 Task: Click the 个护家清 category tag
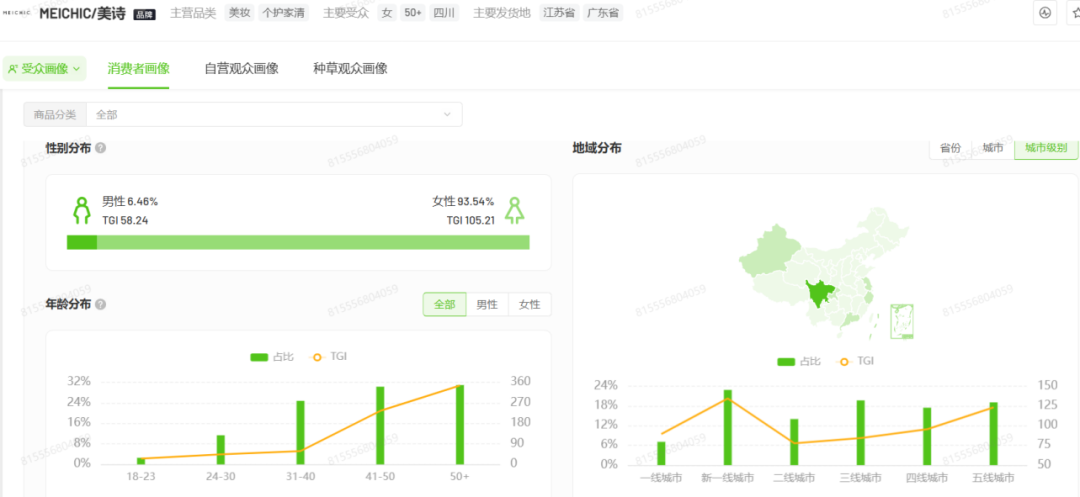click(x=284, y=13)
